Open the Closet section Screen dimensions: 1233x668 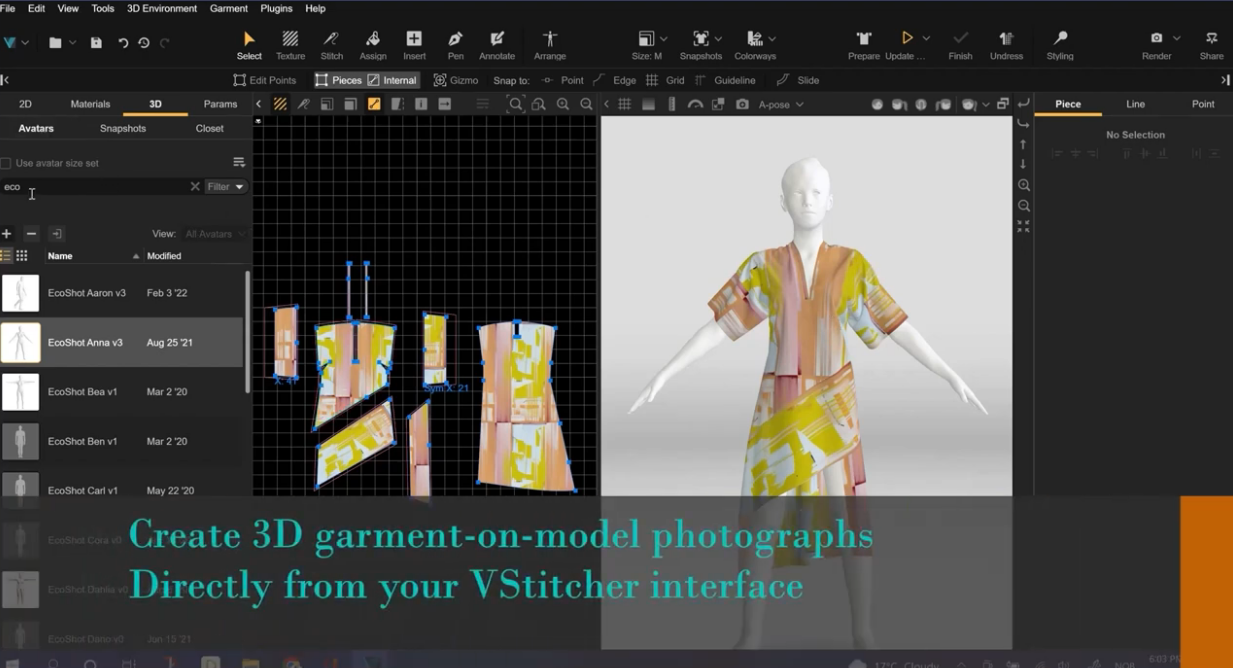click(x=209, y=128)
